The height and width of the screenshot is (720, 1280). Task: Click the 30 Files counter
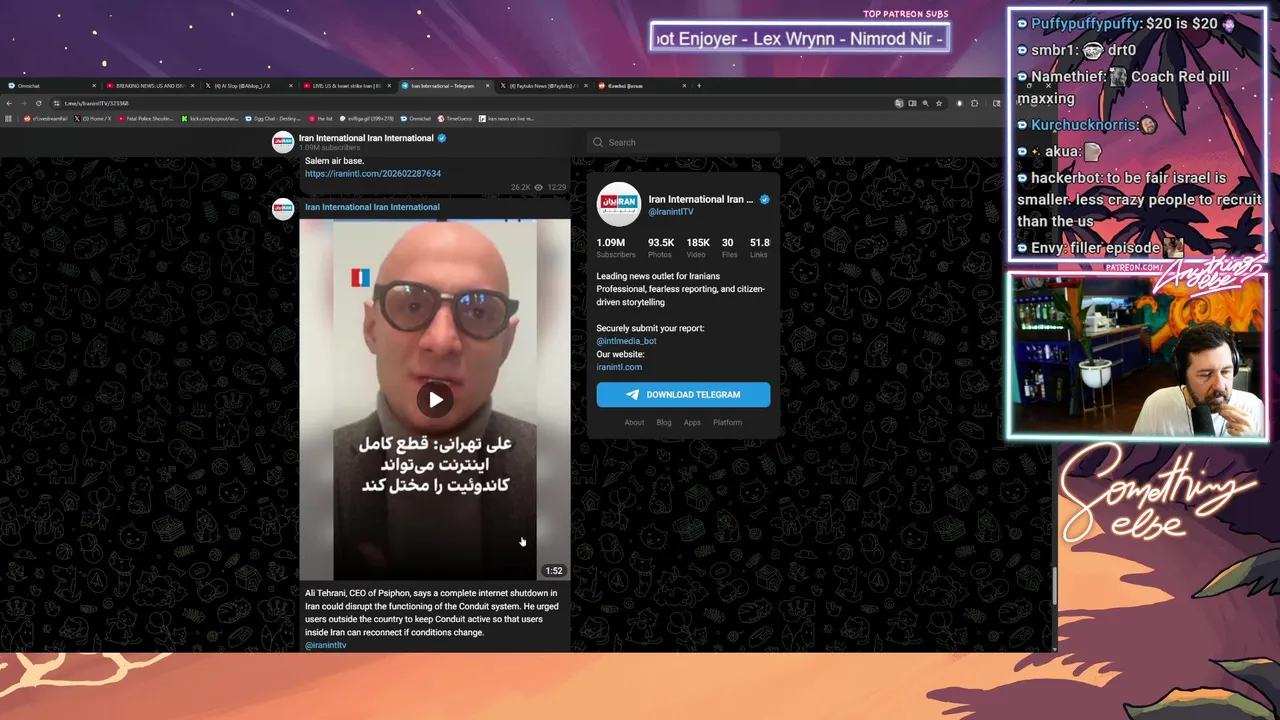point(728,248)
